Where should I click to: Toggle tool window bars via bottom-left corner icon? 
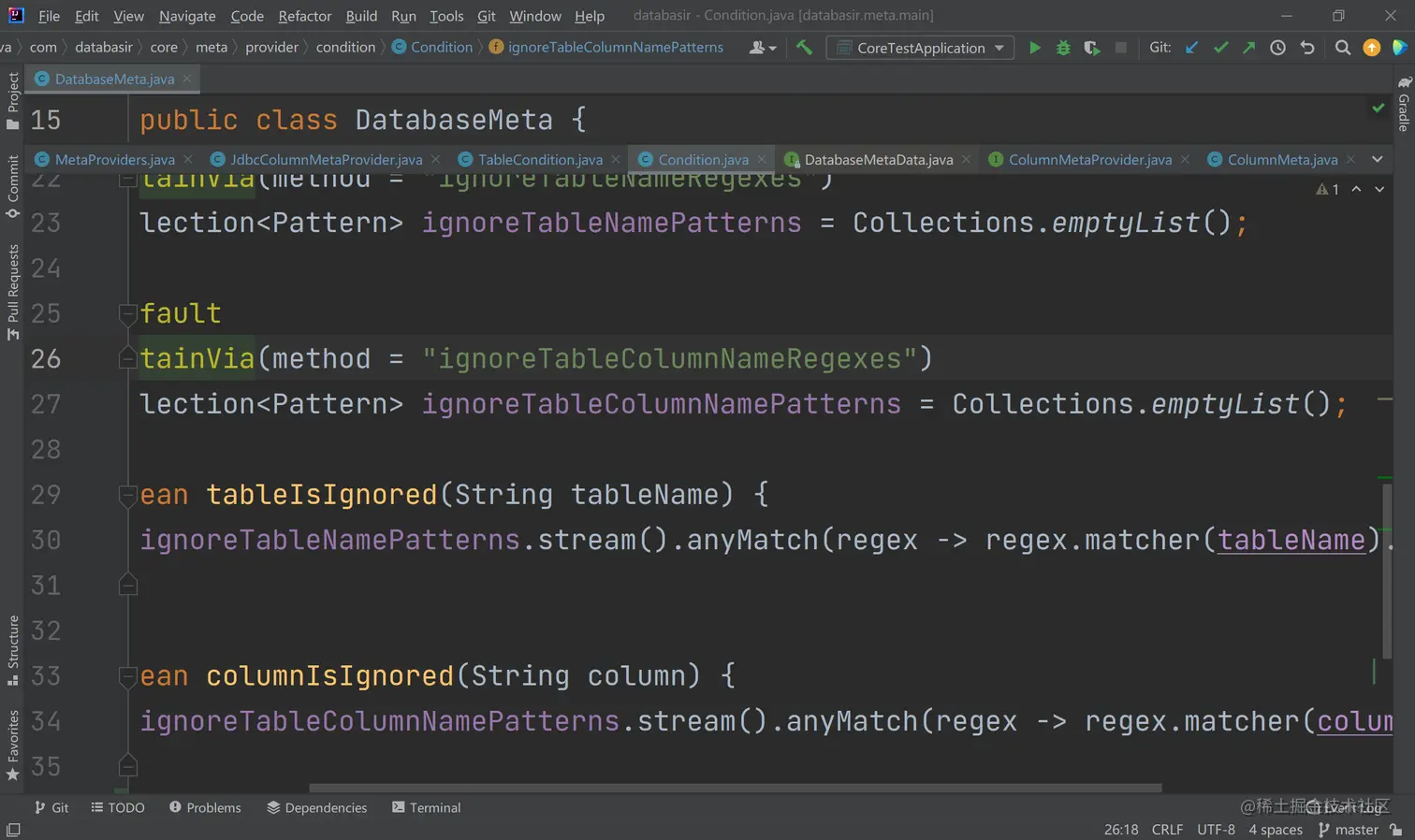[x=13, y=830]
